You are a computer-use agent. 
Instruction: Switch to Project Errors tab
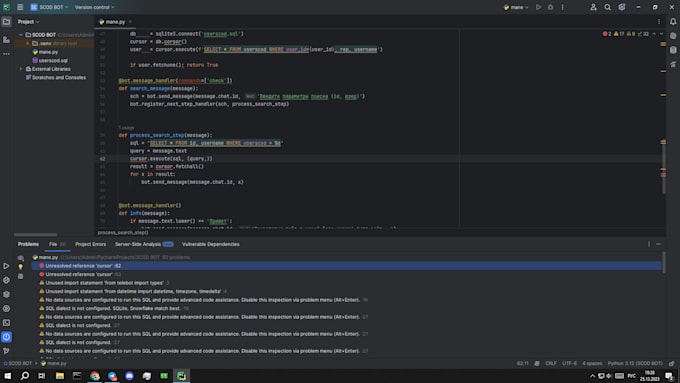coord(90,244)
